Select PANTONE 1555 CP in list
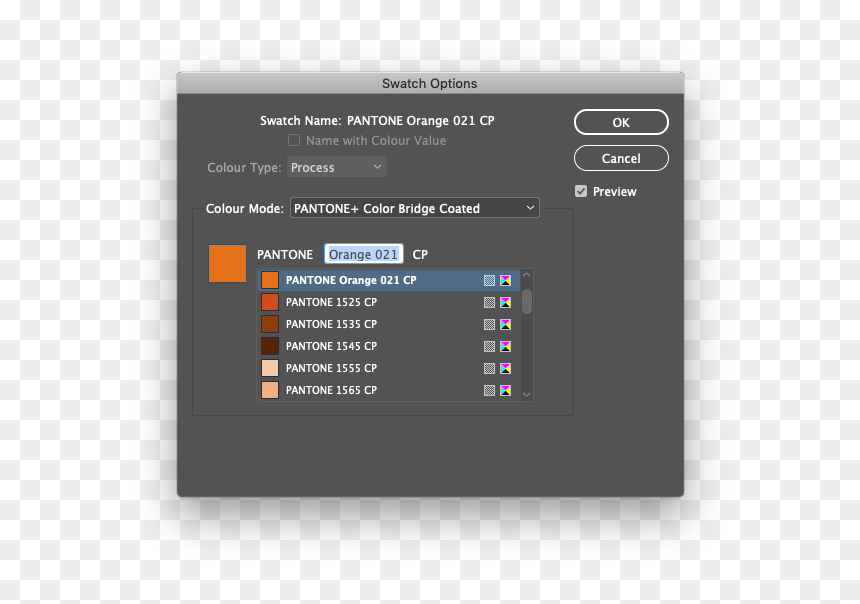The width and height of the screenshot is (860, 604). (x=389, y=368)
